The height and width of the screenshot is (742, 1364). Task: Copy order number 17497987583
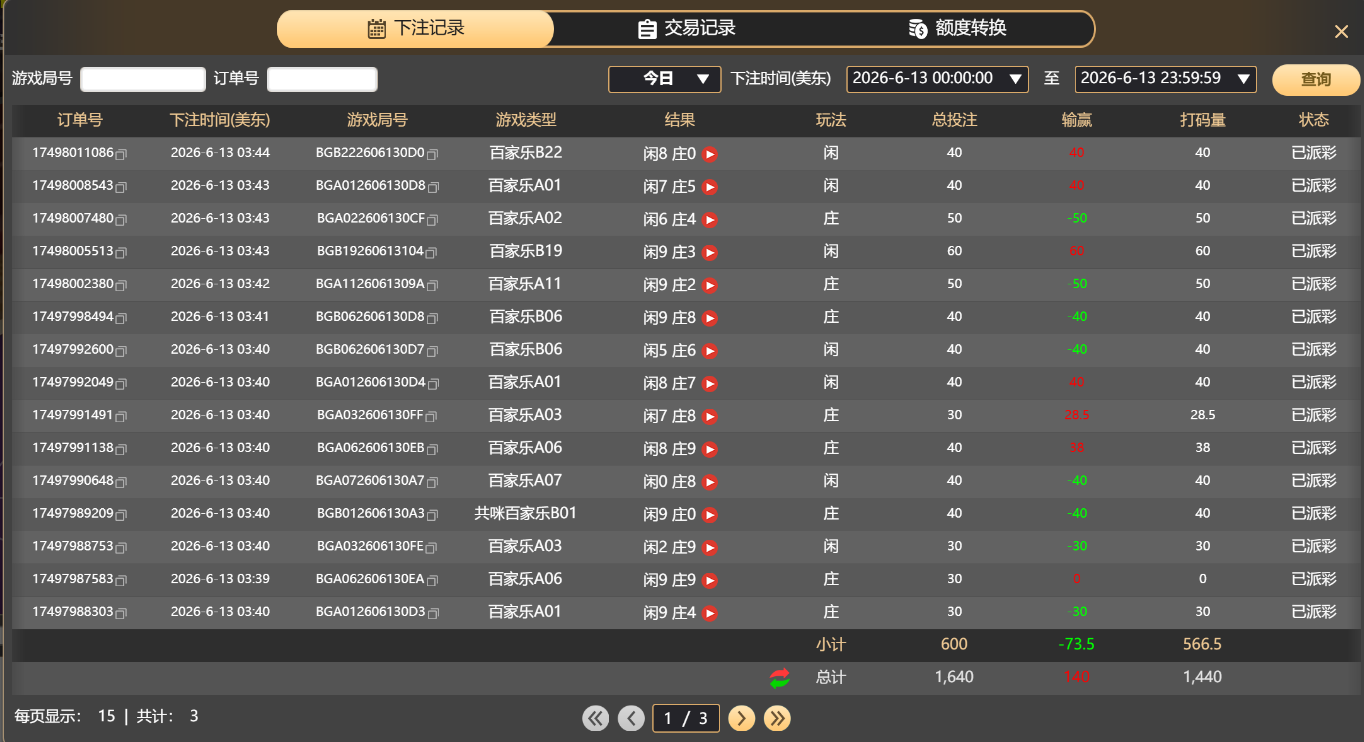pyautogui.click(x=121, y=581)
